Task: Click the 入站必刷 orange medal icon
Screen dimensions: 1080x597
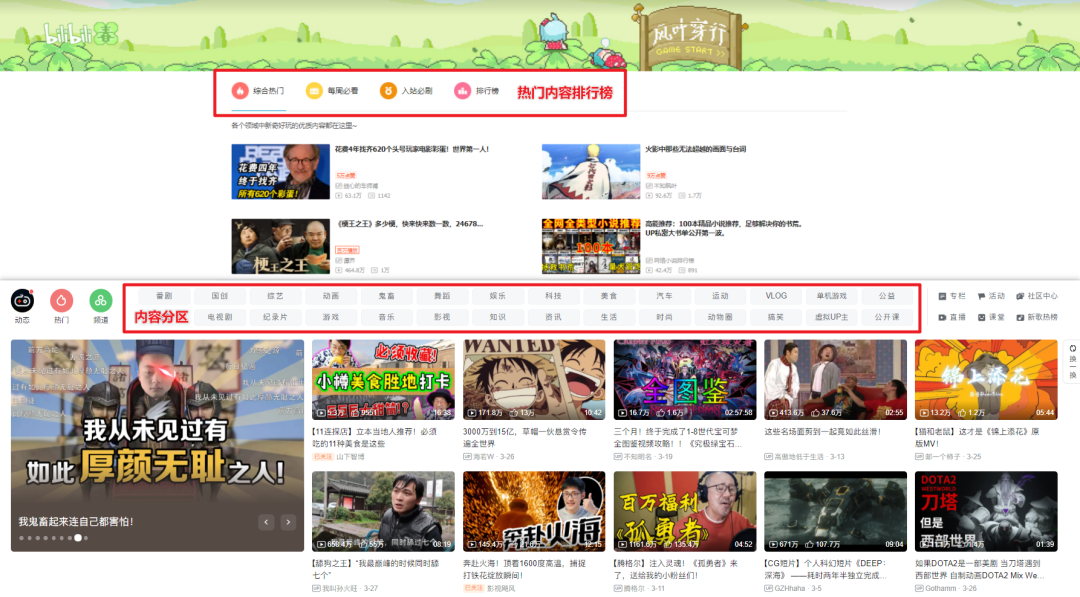Action: pyautogui.click(x=388, y=91)
